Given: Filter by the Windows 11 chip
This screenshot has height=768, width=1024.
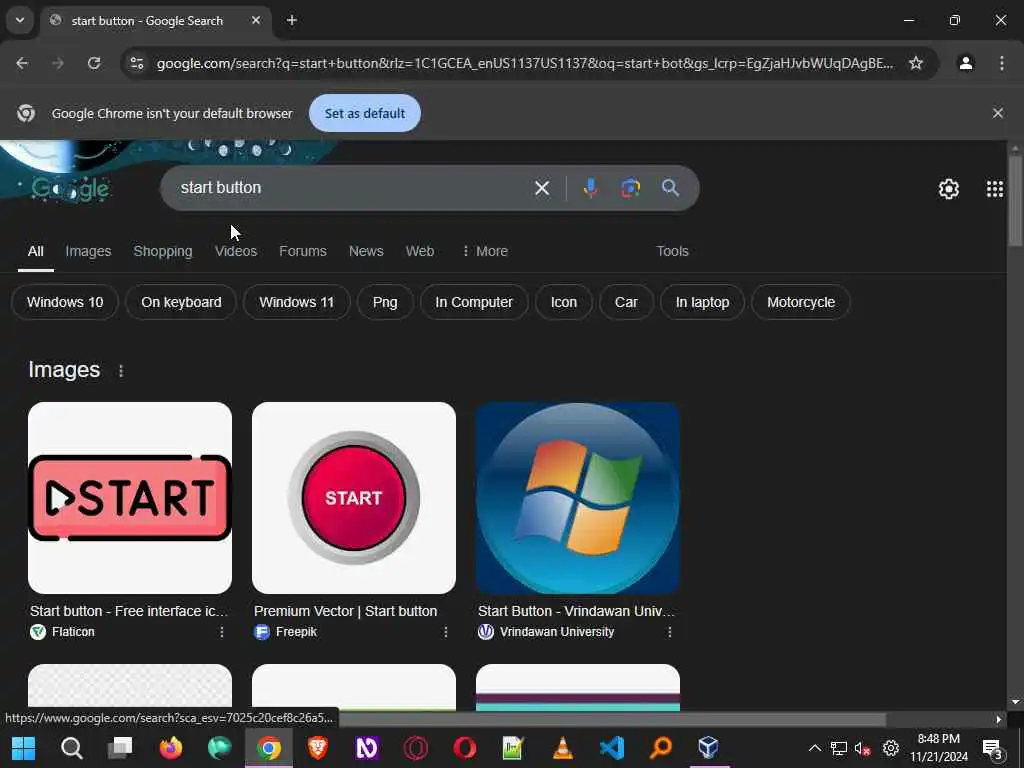Looking at the screenshot, I should click(x=296, y=302).
